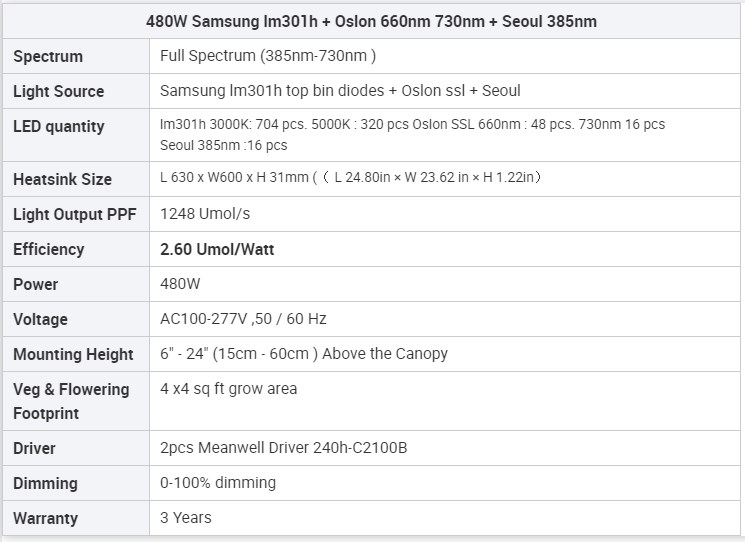Select the Spectrum row label
Image resolution: width=745 pixels, height=542 pixels.
coord(48,57)
